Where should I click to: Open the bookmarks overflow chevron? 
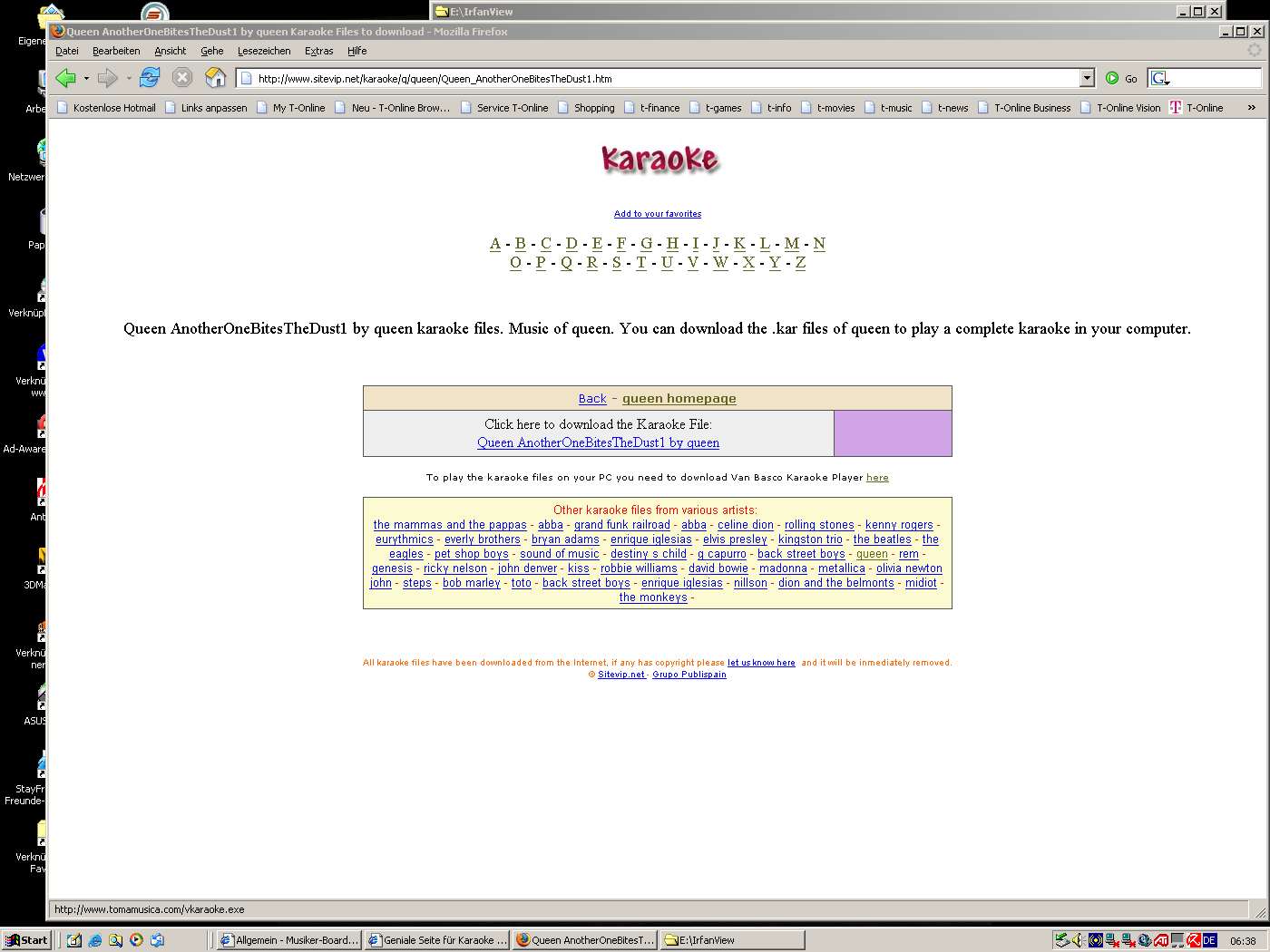pos(1252,108)
